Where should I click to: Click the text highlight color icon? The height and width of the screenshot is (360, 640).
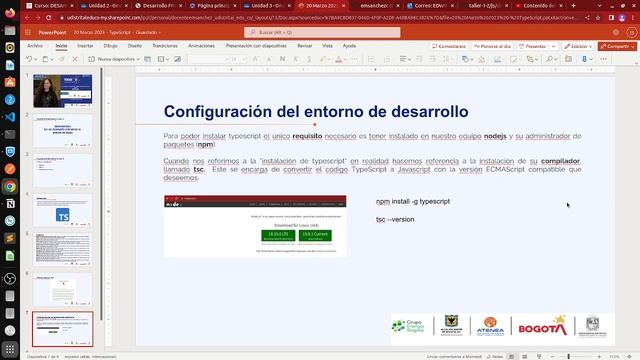coord(323,59)
